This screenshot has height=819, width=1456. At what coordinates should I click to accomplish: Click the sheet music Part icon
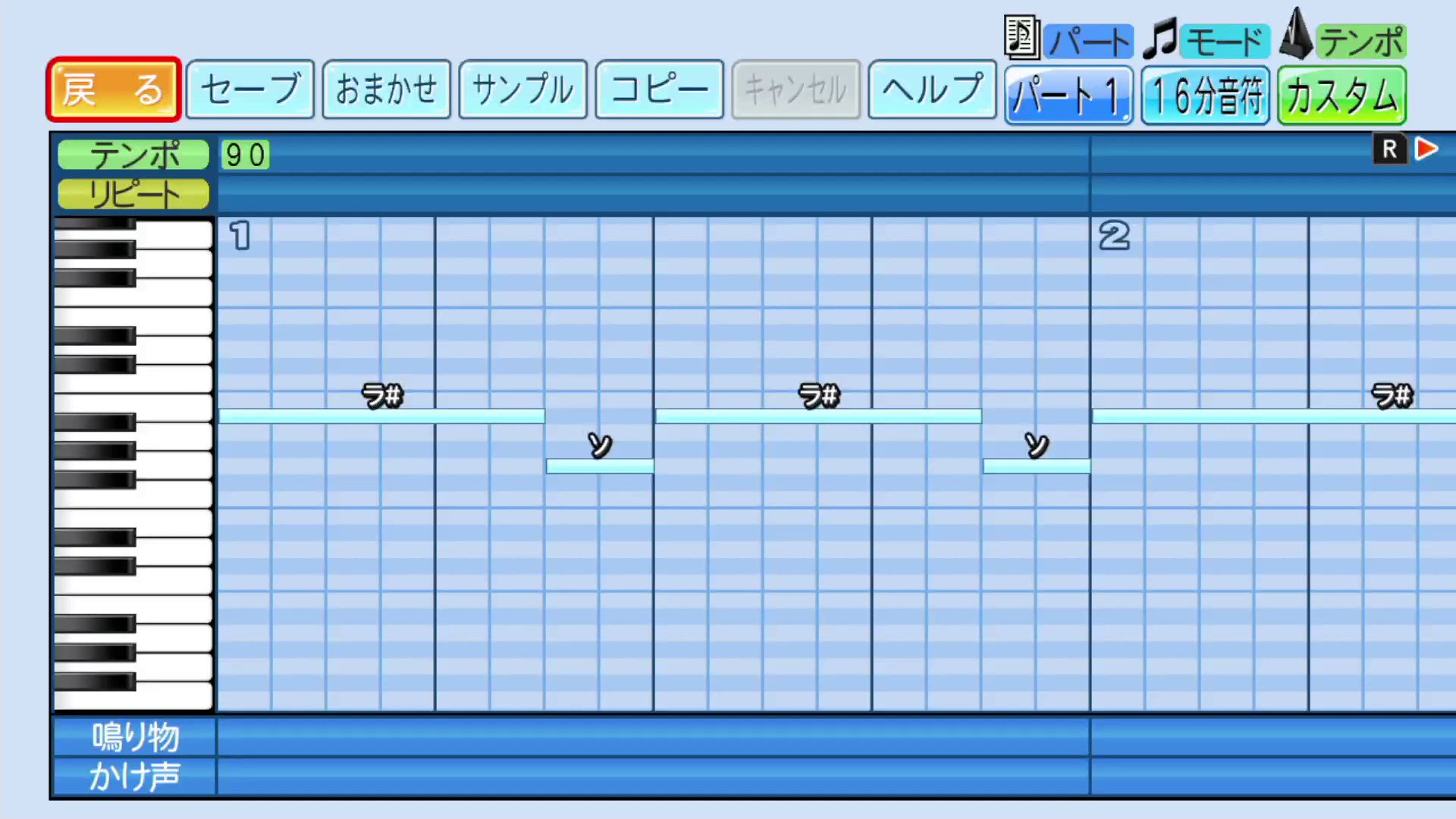tap(1021, 37)
